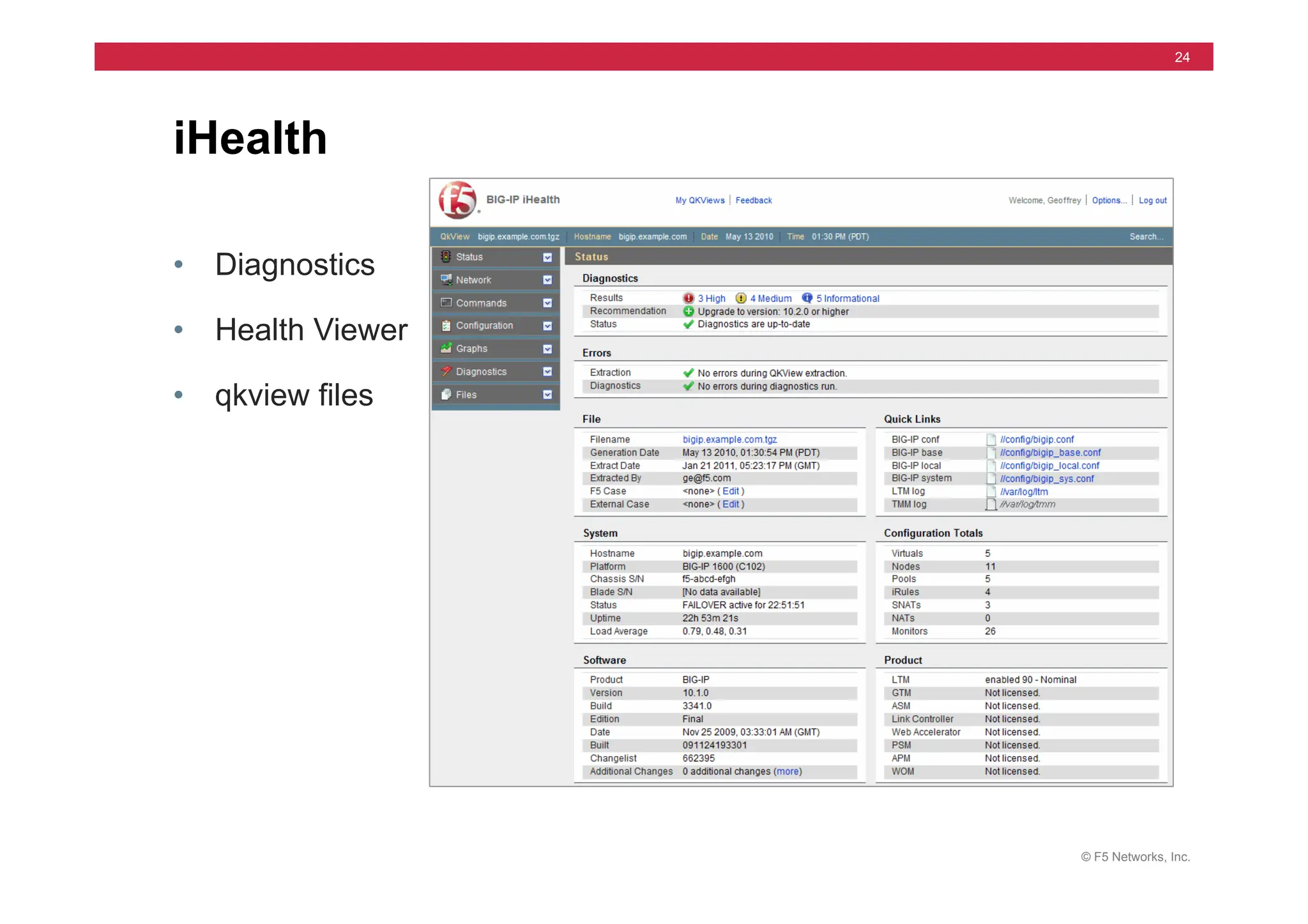Click the Commands terminal icon
This screenshot has width=1308, height=924.
click(446, 303)
